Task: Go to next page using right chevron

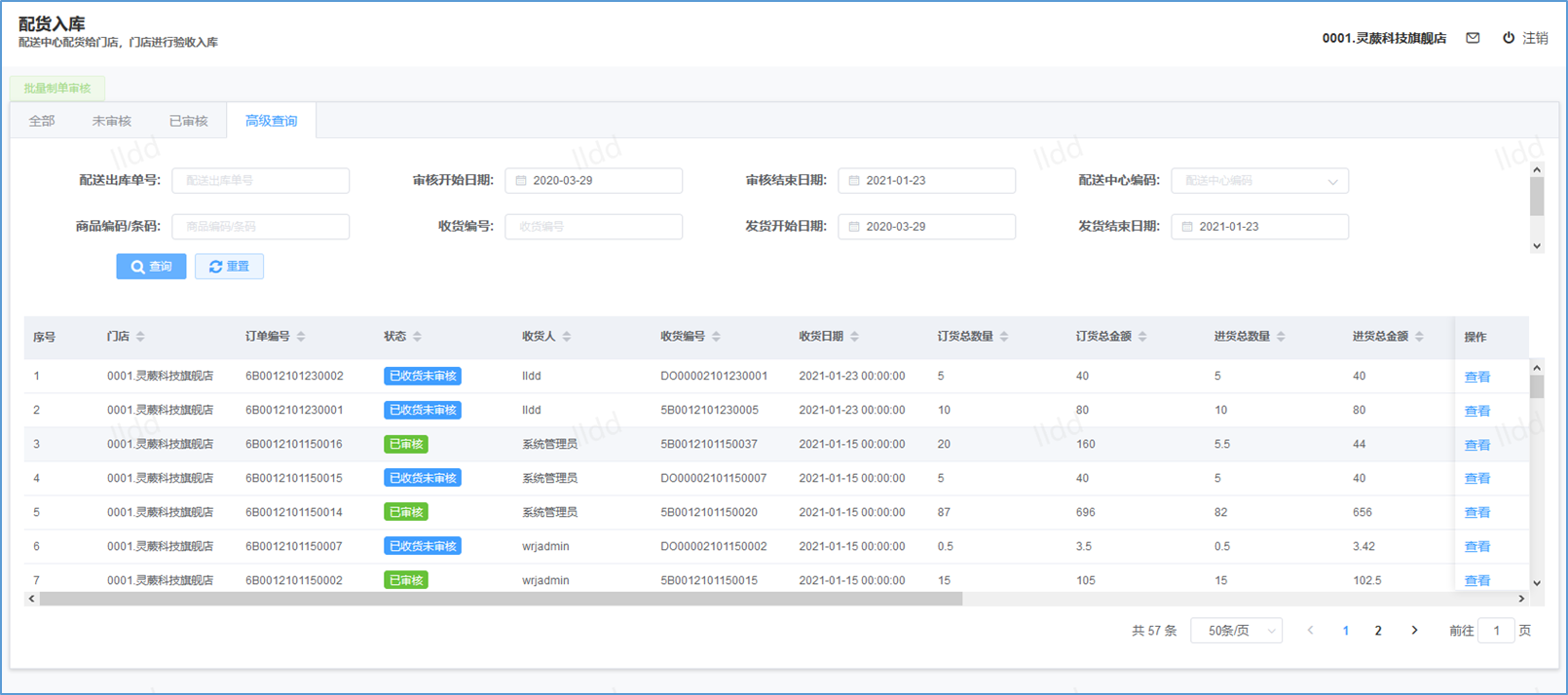Action: [x=1414, y=631]
